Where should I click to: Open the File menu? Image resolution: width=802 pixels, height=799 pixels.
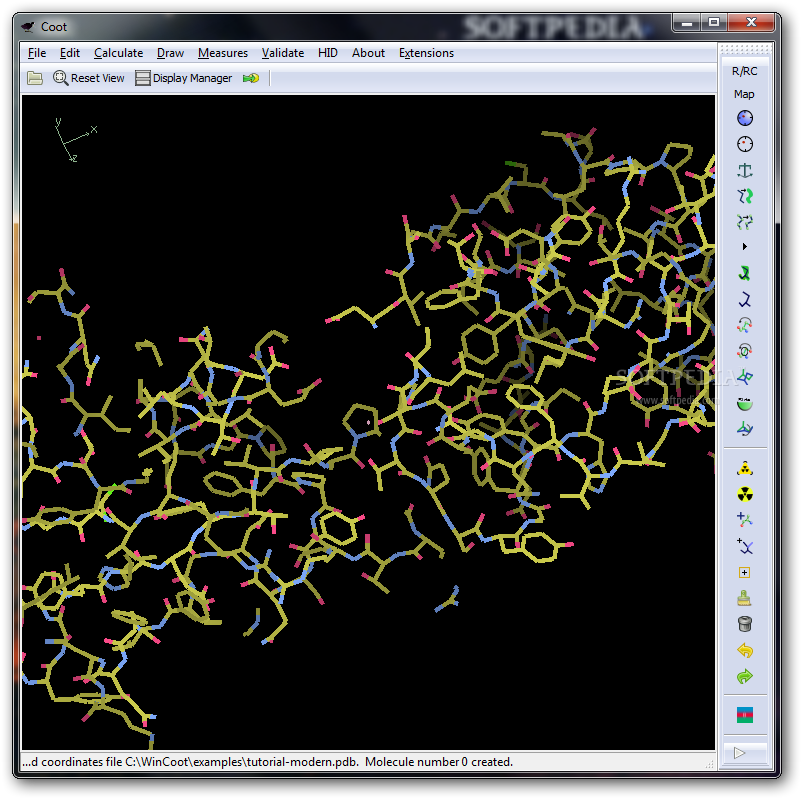[37, 53]
